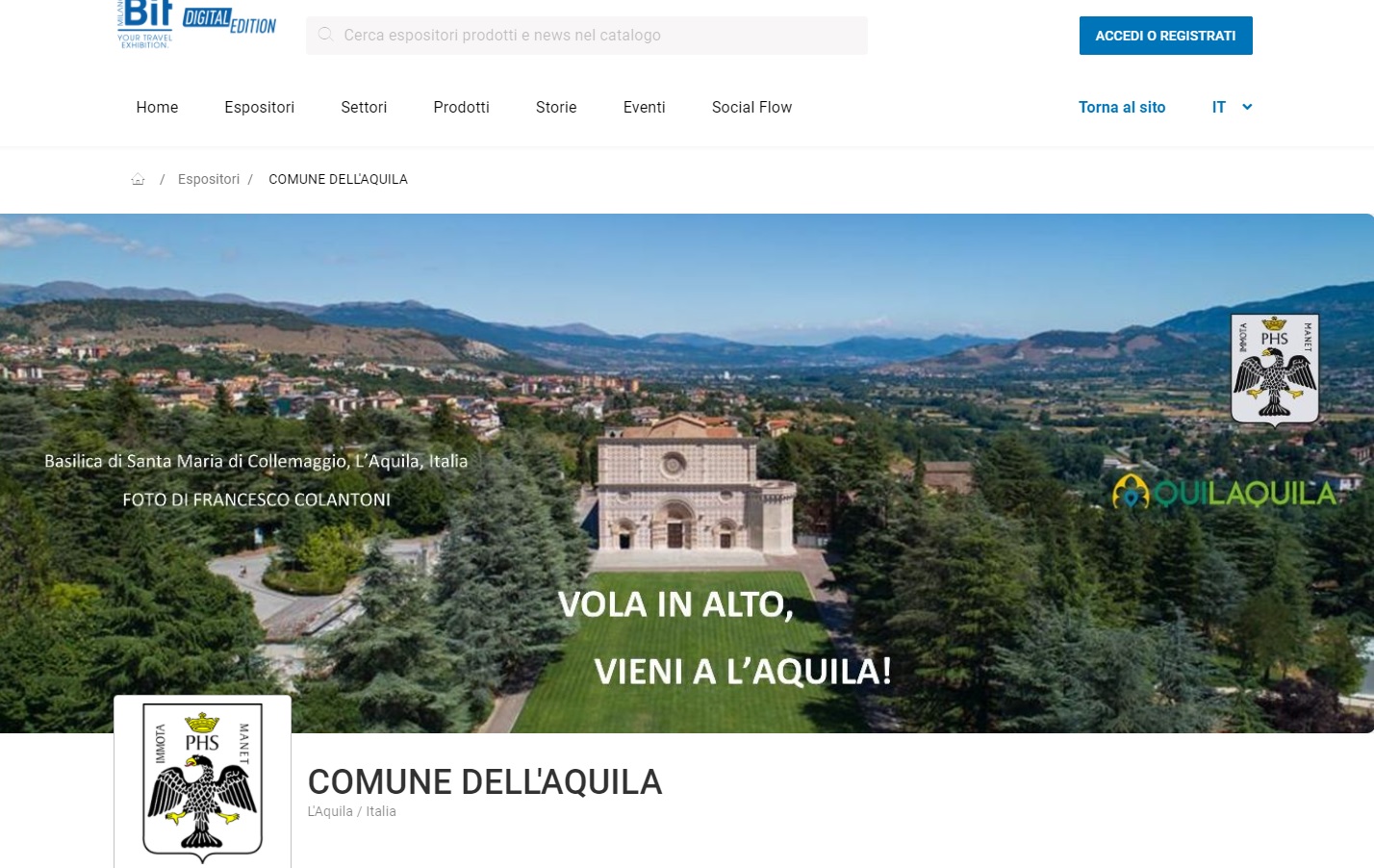
Task: Click the Espositori breadcrumb link
Action: pos(209,179)
